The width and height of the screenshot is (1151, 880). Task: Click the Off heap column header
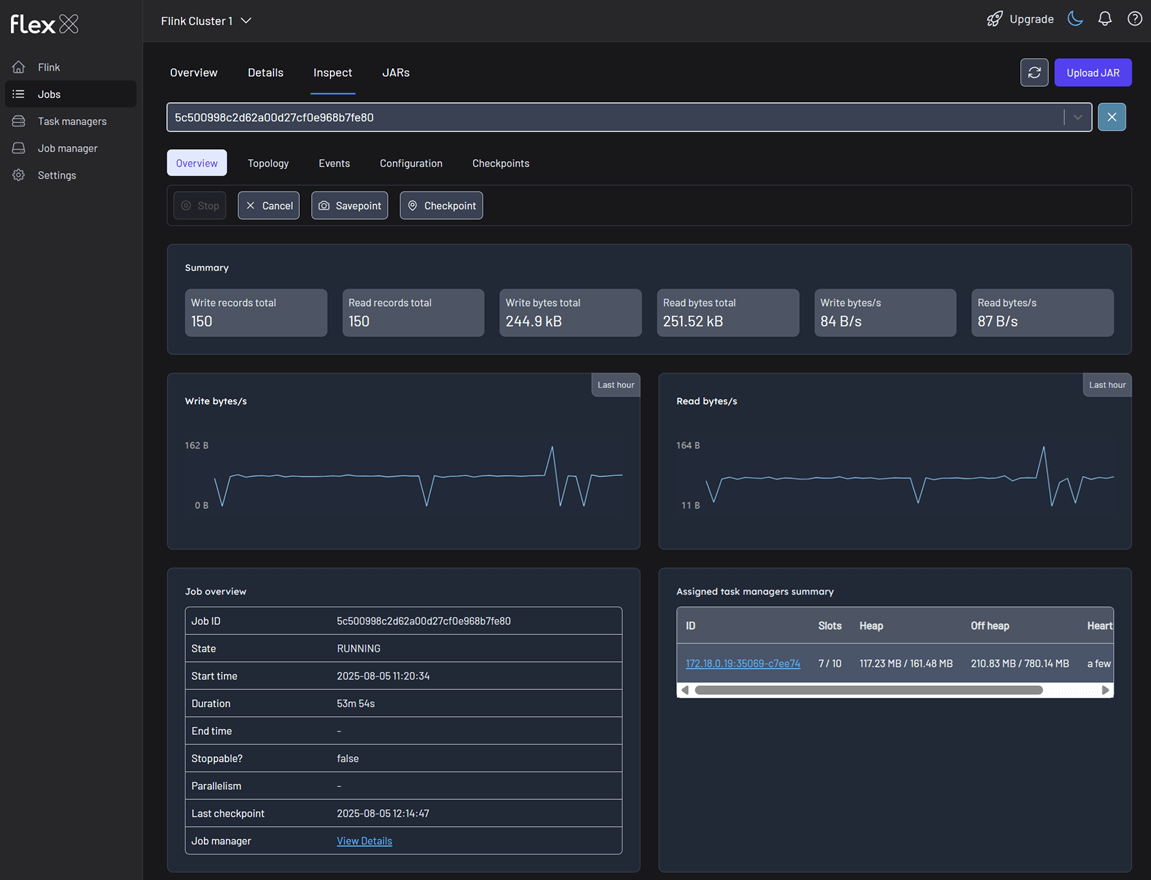[x=990, y=626]
